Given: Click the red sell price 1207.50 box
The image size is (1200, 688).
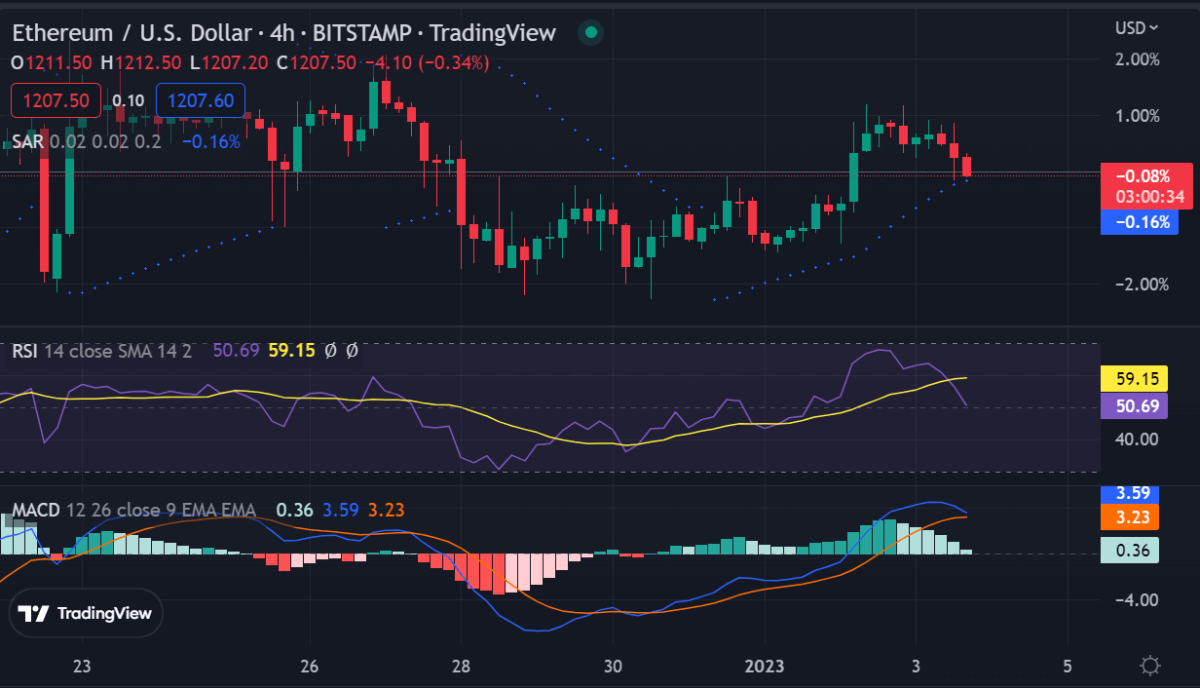Looking at the screenshot, I should [56, 100].
